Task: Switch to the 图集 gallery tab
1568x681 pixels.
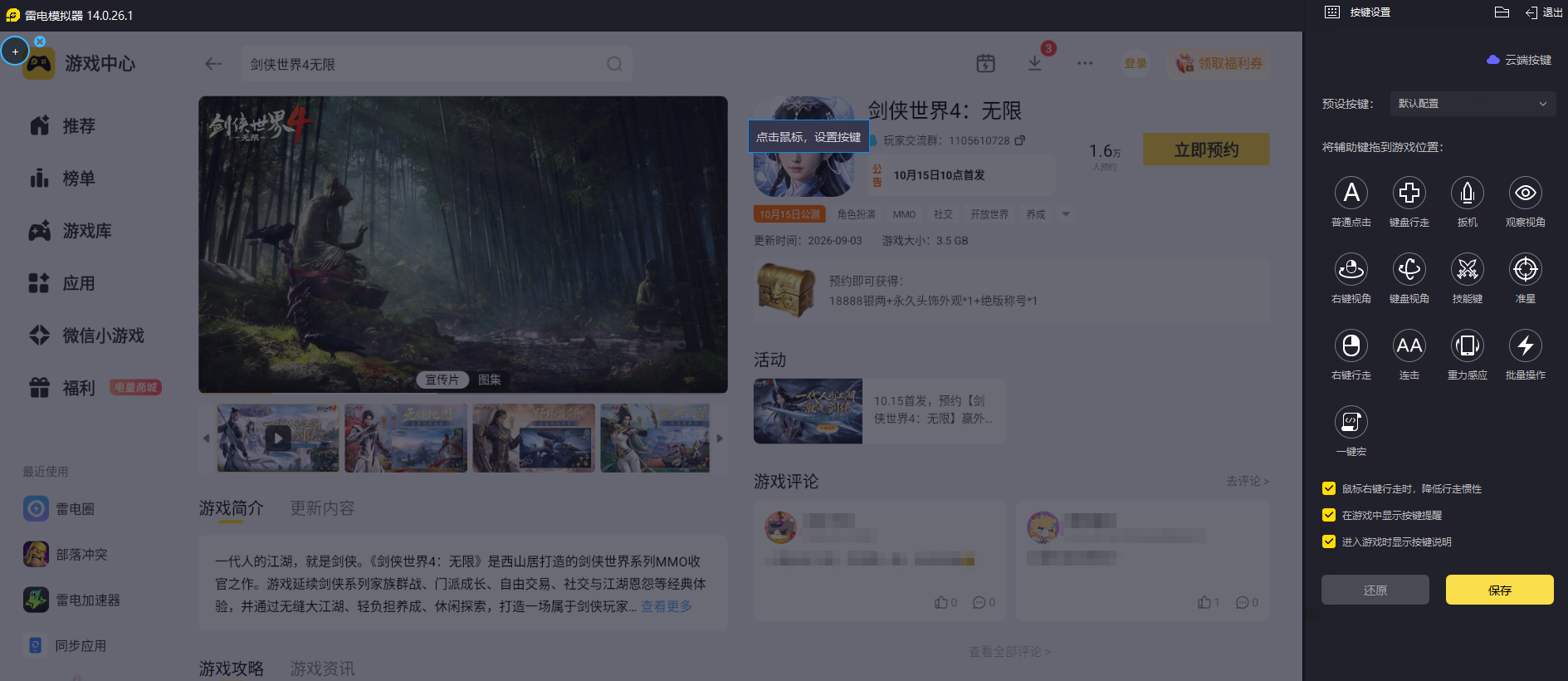Action: 490,380
